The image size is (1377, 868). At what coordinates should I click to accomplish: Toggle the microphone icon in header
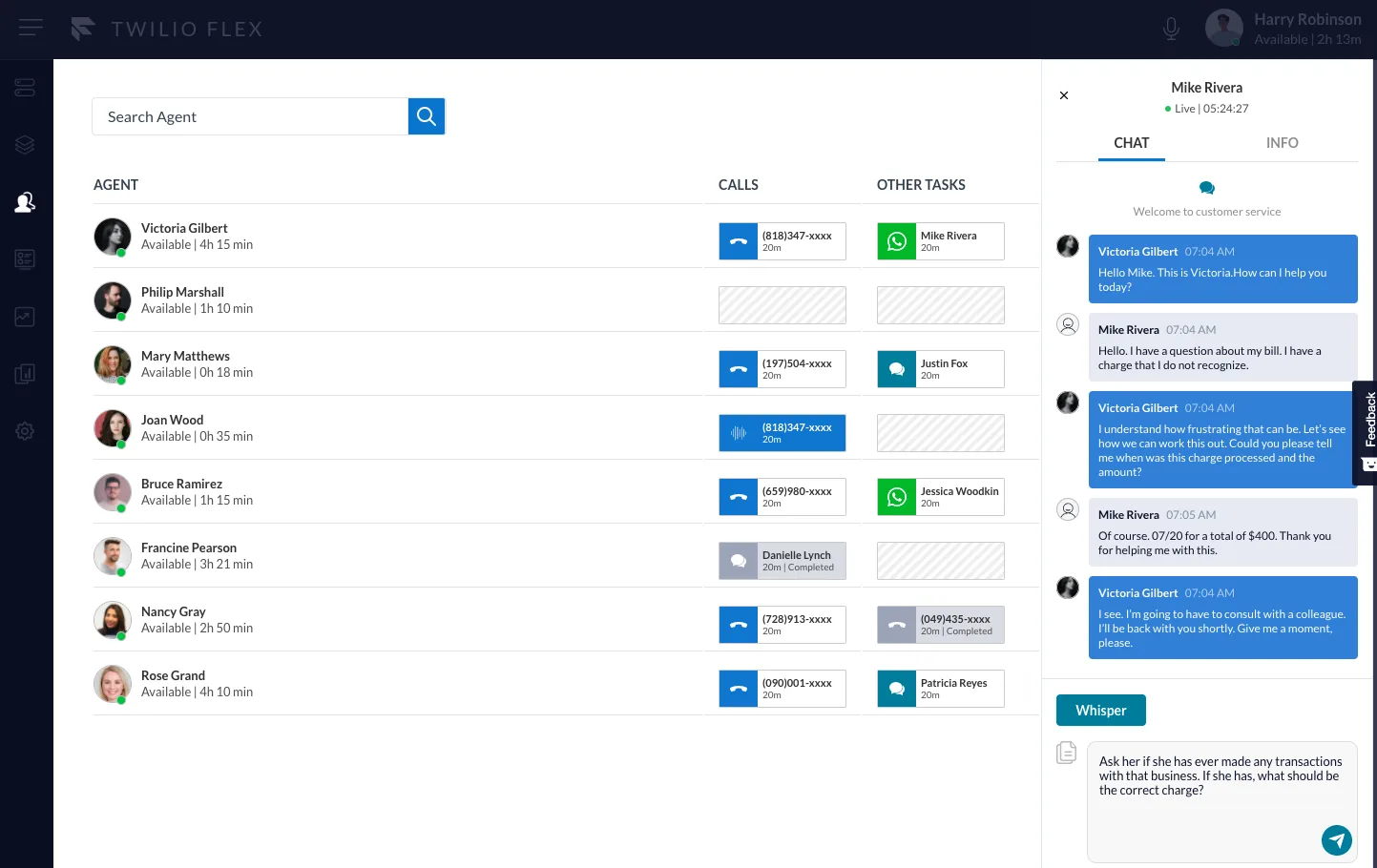[1171, 29]
